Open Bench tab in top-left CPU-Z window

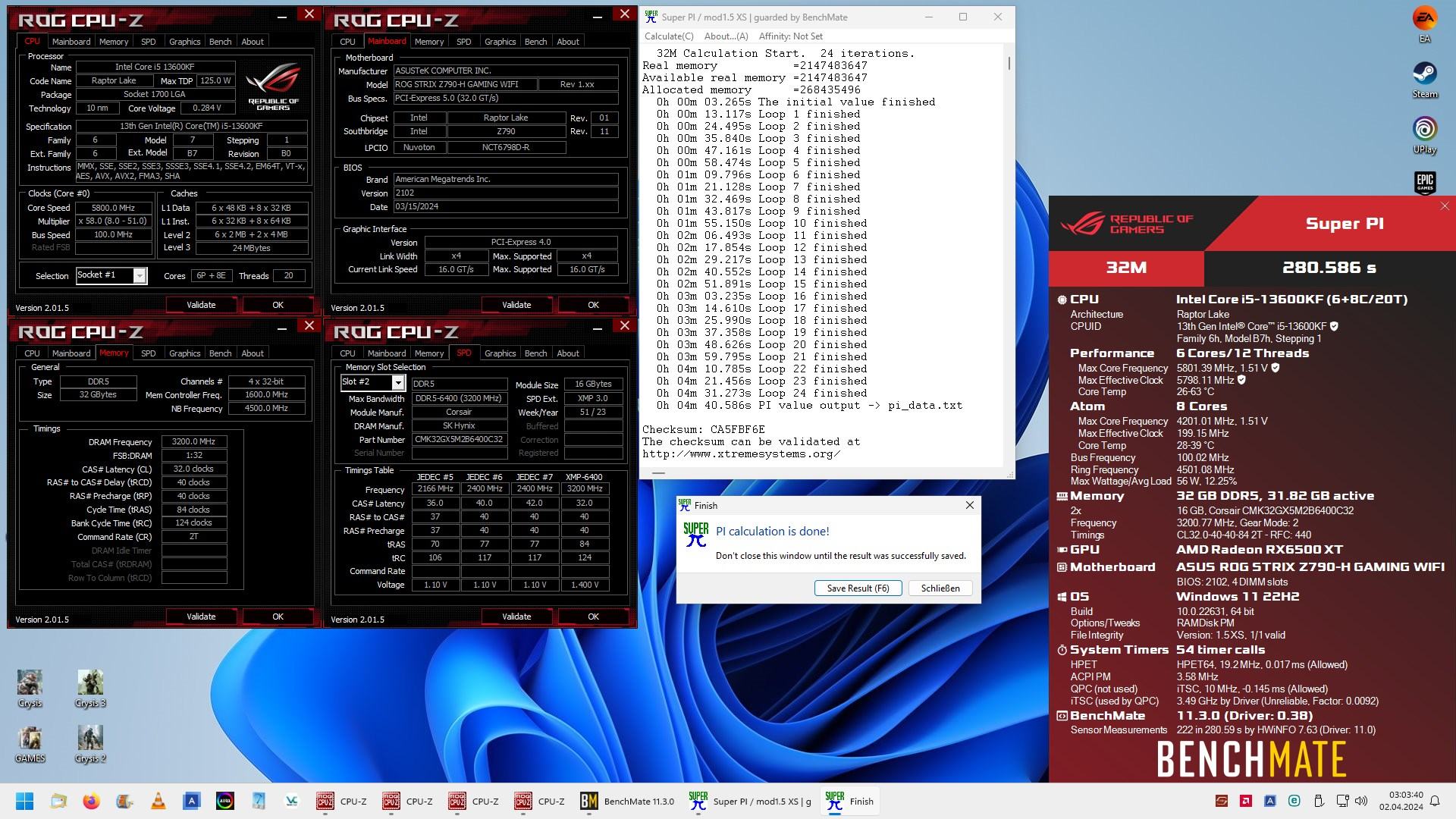pyautogui.click(x=220, y=42)
